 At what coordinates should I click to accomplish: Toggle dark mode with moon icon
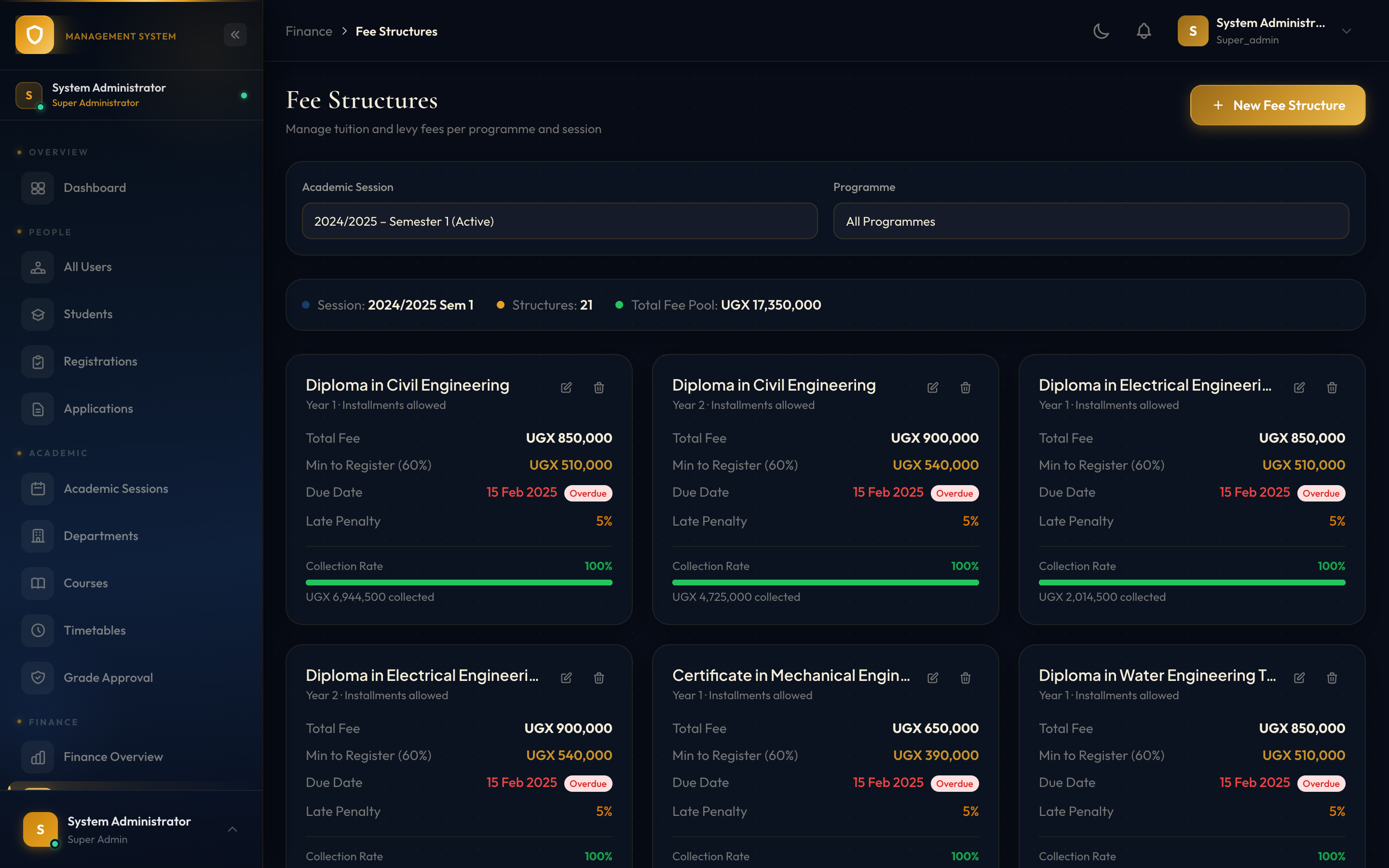point(1101,31)
